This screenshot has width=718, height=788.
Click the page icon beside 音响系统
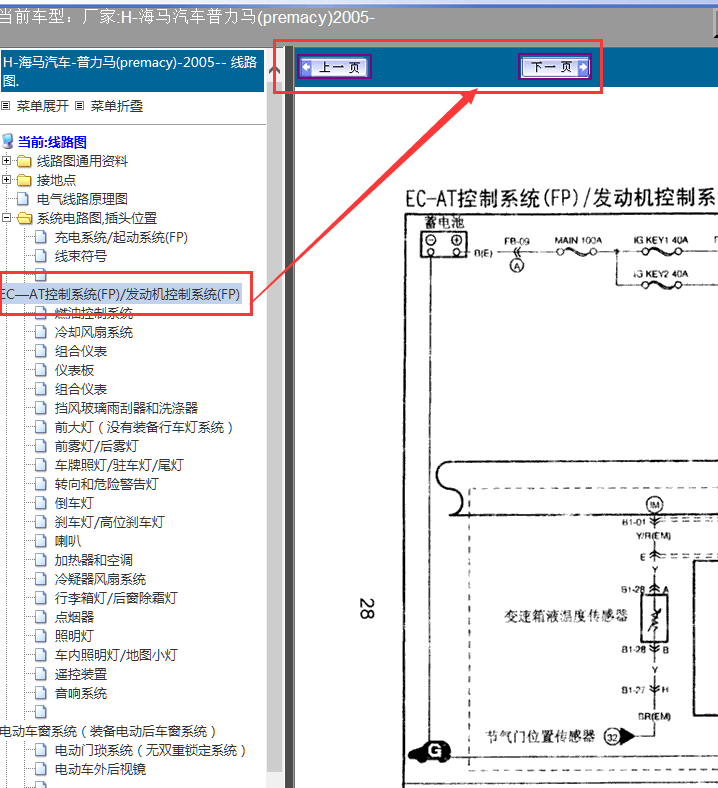pyautogui.click(x=41, y=694)
